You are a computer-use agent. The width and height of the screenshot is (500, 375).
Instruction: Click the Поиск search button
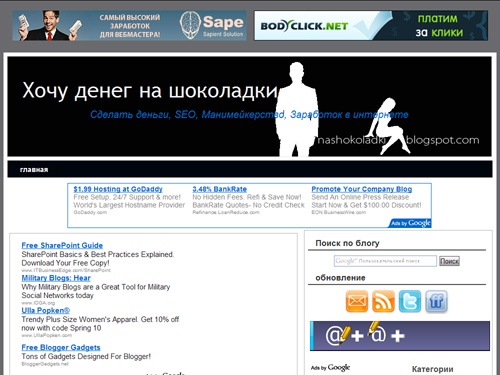coord(449,261)
